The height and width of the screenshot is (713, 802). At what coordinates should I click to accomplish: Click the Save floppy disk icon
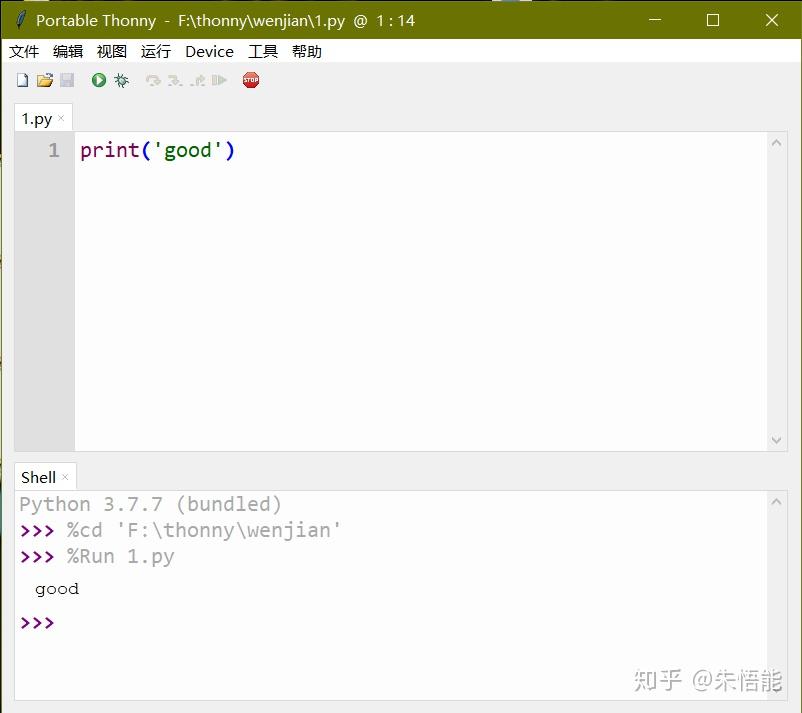67,80
